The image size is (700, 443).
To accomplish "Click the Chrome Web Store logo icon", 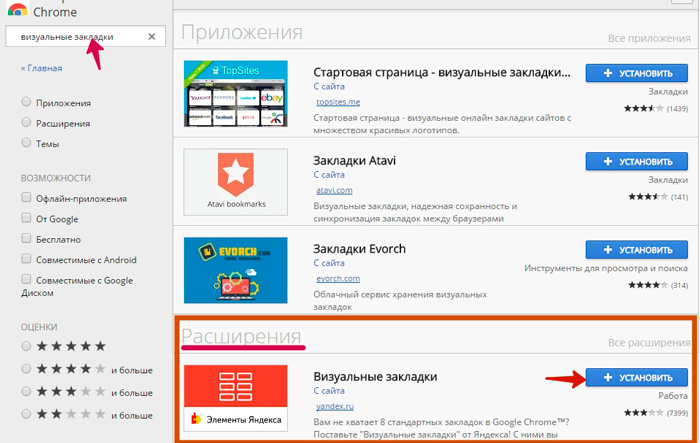I will pyautogui.click(x=18, y=9).
